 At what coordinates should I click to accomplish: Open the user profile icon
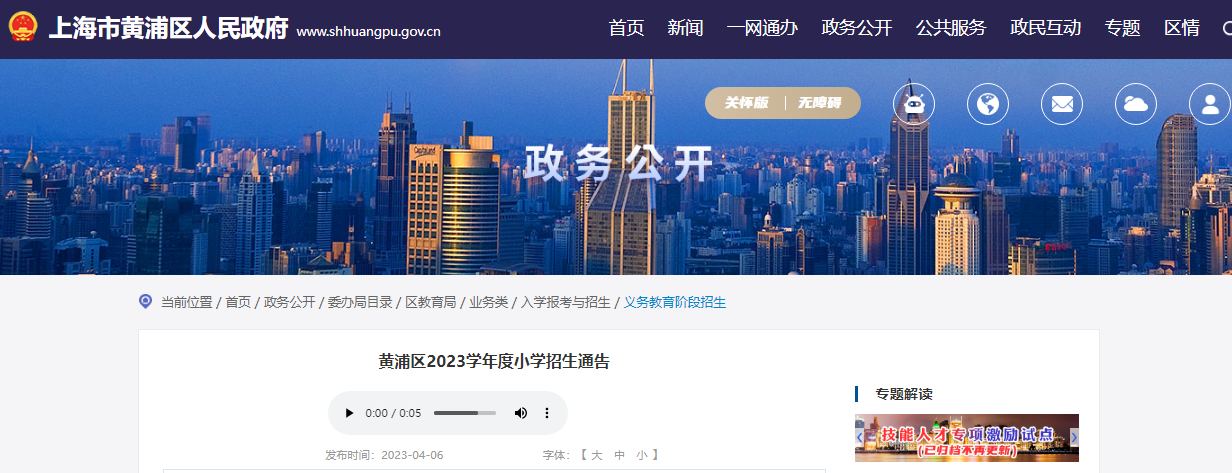(1210, 104)
